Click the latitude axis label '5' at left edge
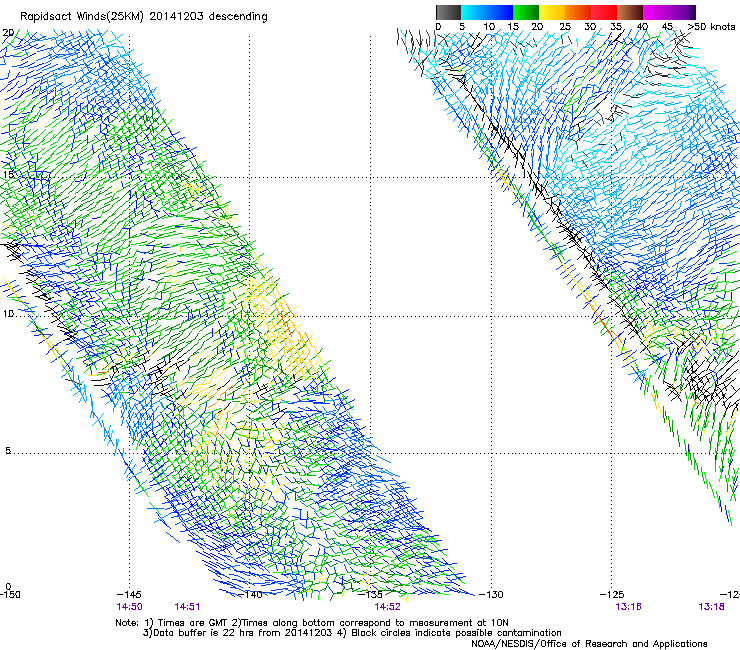Screen dimensions: 740x650 tap(8, 451)
